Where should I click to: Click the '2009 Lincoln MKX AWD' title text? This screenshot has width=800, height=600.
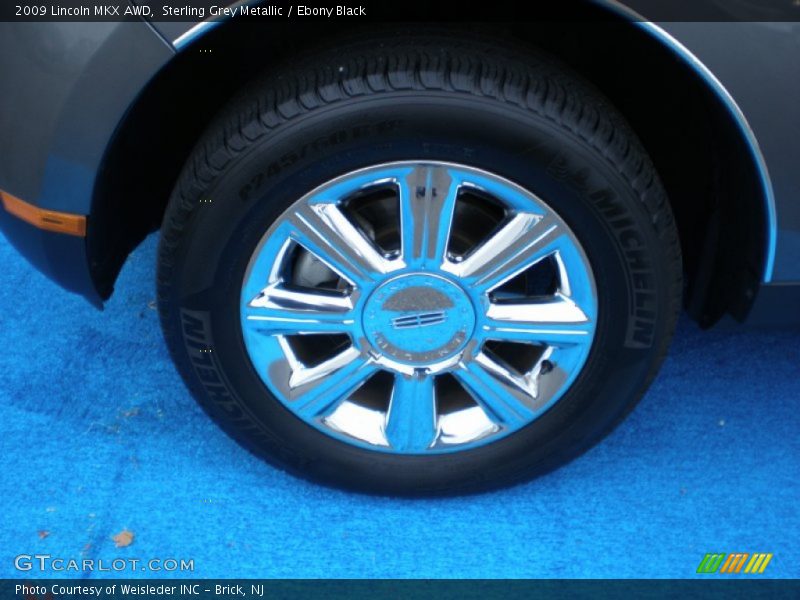[x=84, y=11]
